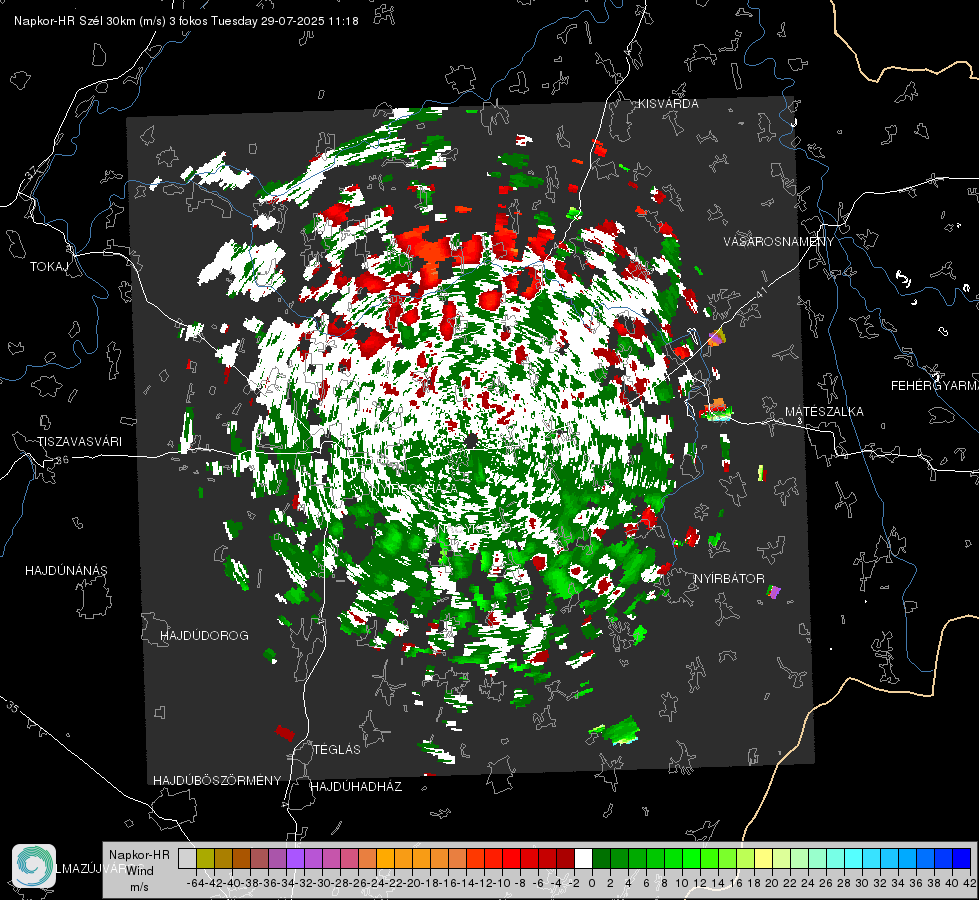Click the radar center point on the map
This screenshot has width=979, height=900.
pos(472,441)
